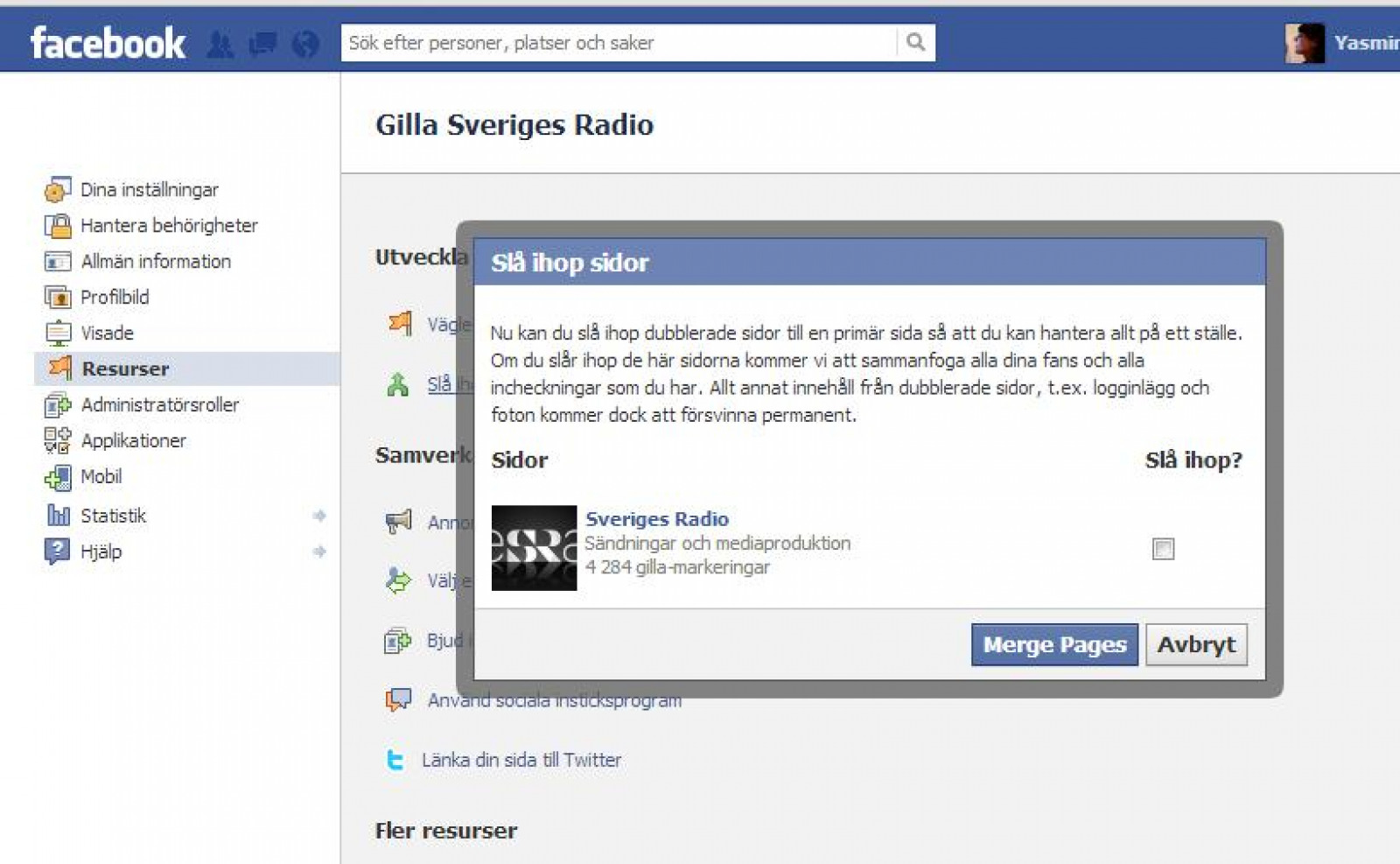Click the Hantera behörigheter lock icon
This screenshot has width=1400, height=864.
point(58,226)
